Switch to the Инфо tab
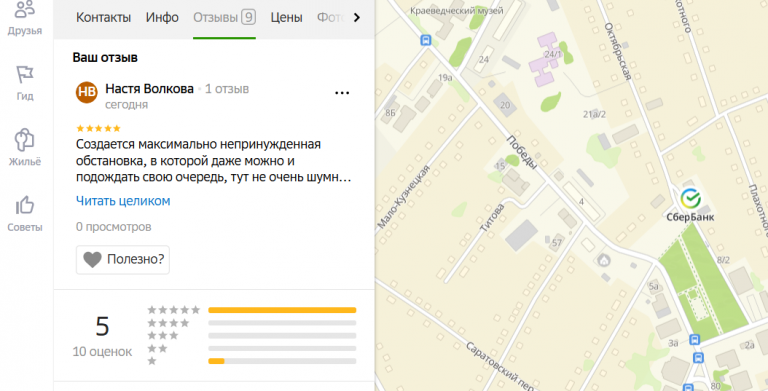Viewport: 768px width, 391px height. [x=162, y=18]
